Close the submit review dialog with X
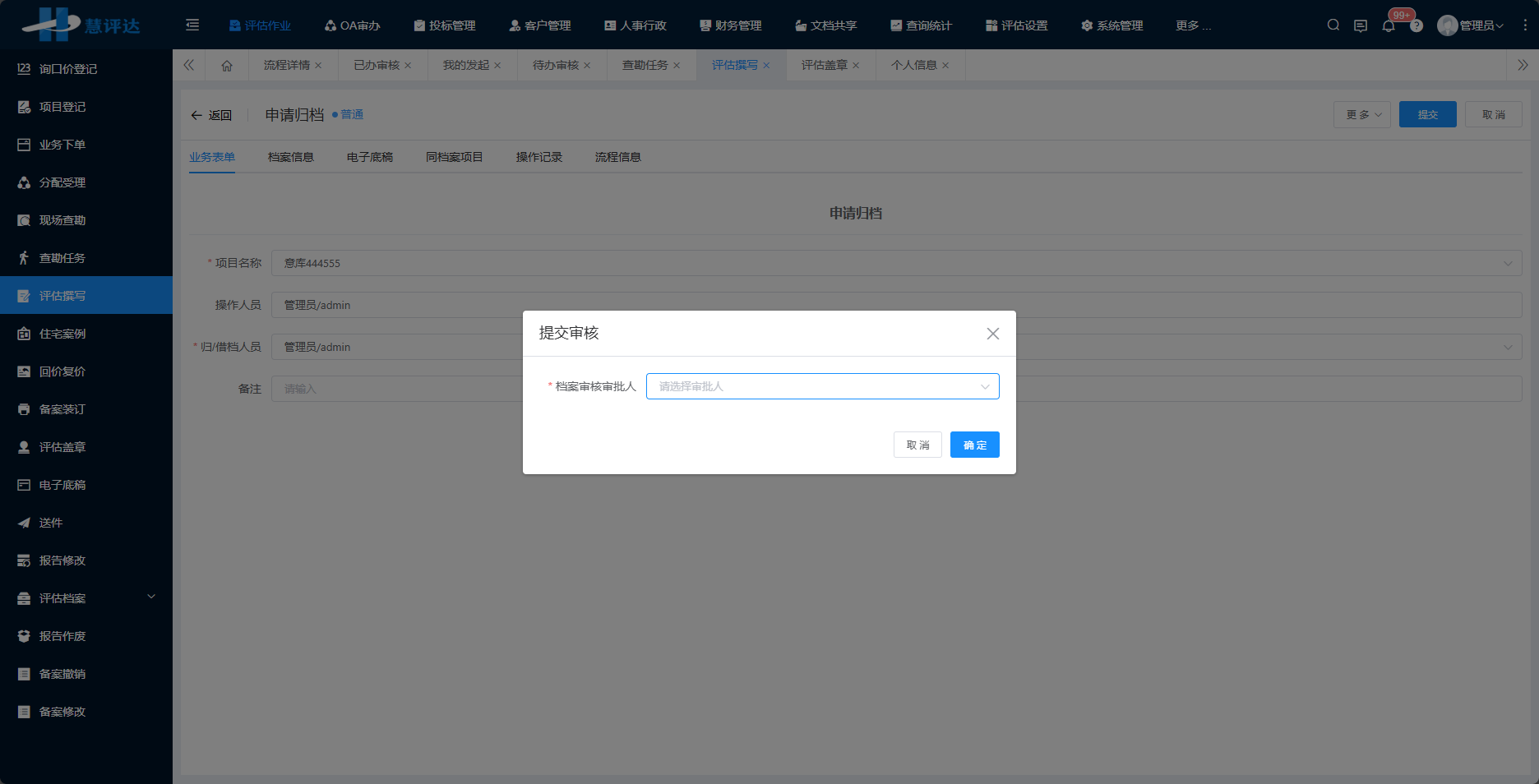This screenshot has width=1539, height=784. pos(992,334)
